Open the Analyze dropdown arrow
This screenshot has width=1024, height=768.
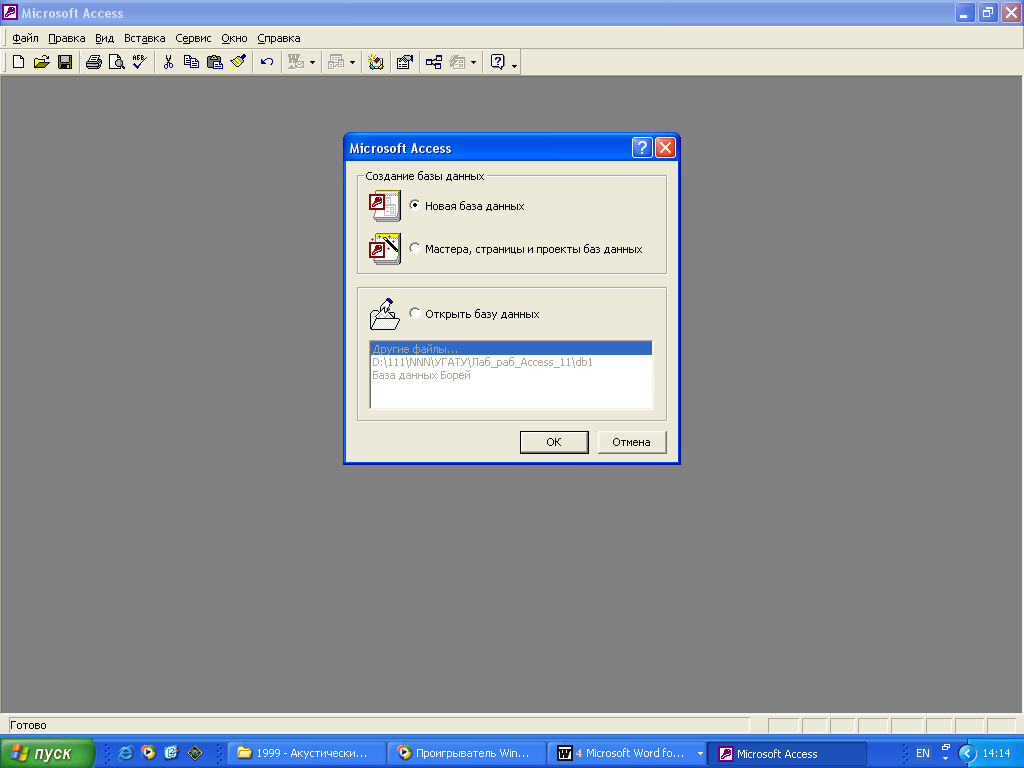(353, 63)
